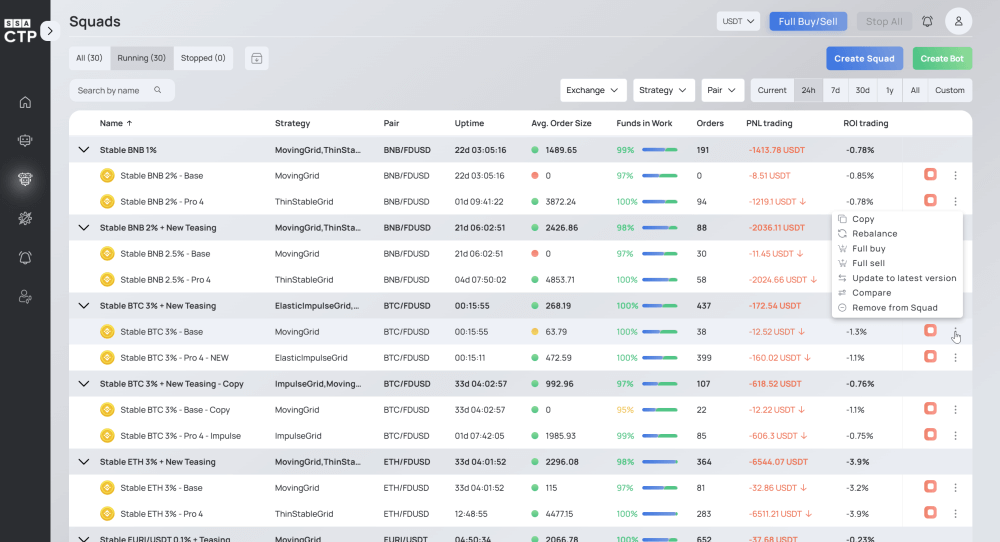Open the Home page from sidebar
Image resolution: width=1000 pixels, height=542 pixels.
(x=25, y=102)
